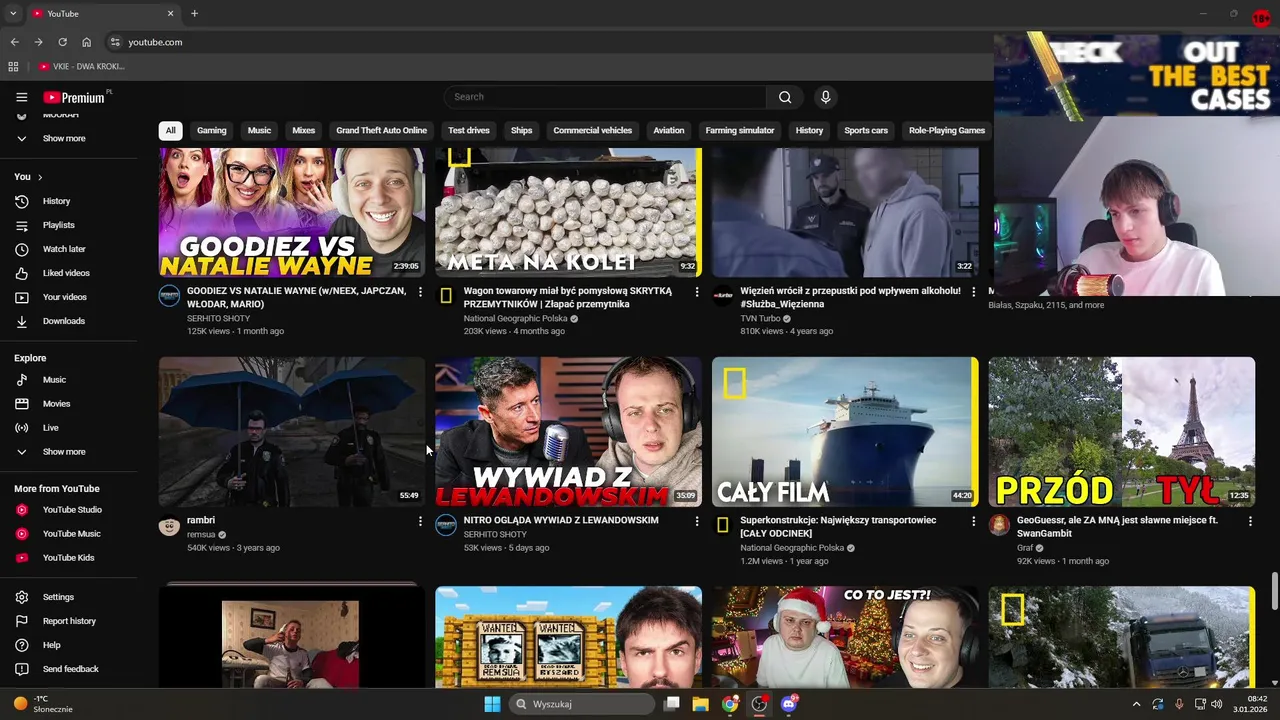The width and height of the screenshot is (1280, 720).
Task: Open the YouTube hamburger guide menu
Action: click(x=21, y=97)
